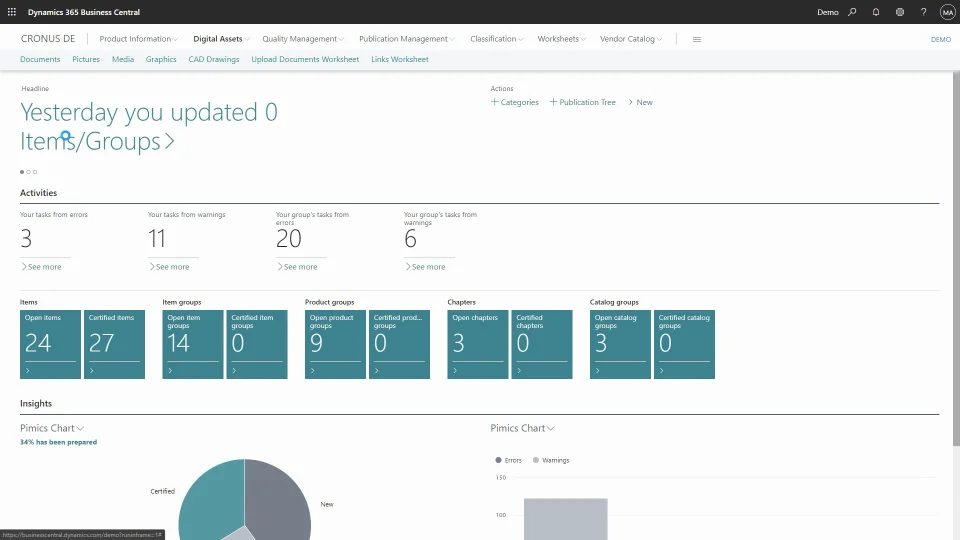960x540 pixels.
Task: Click the Certified slice of pie chart
Action: point(208,495)
